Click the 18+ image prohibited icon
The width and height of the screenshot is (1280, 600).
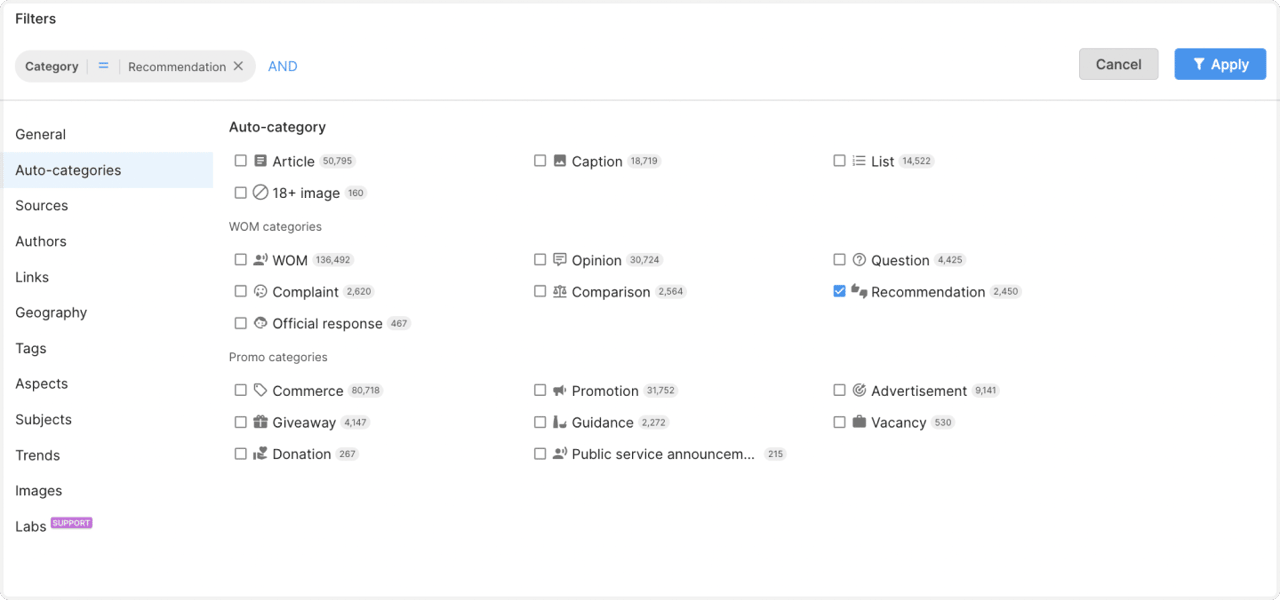pyautogui.click(x=260, y=193)
